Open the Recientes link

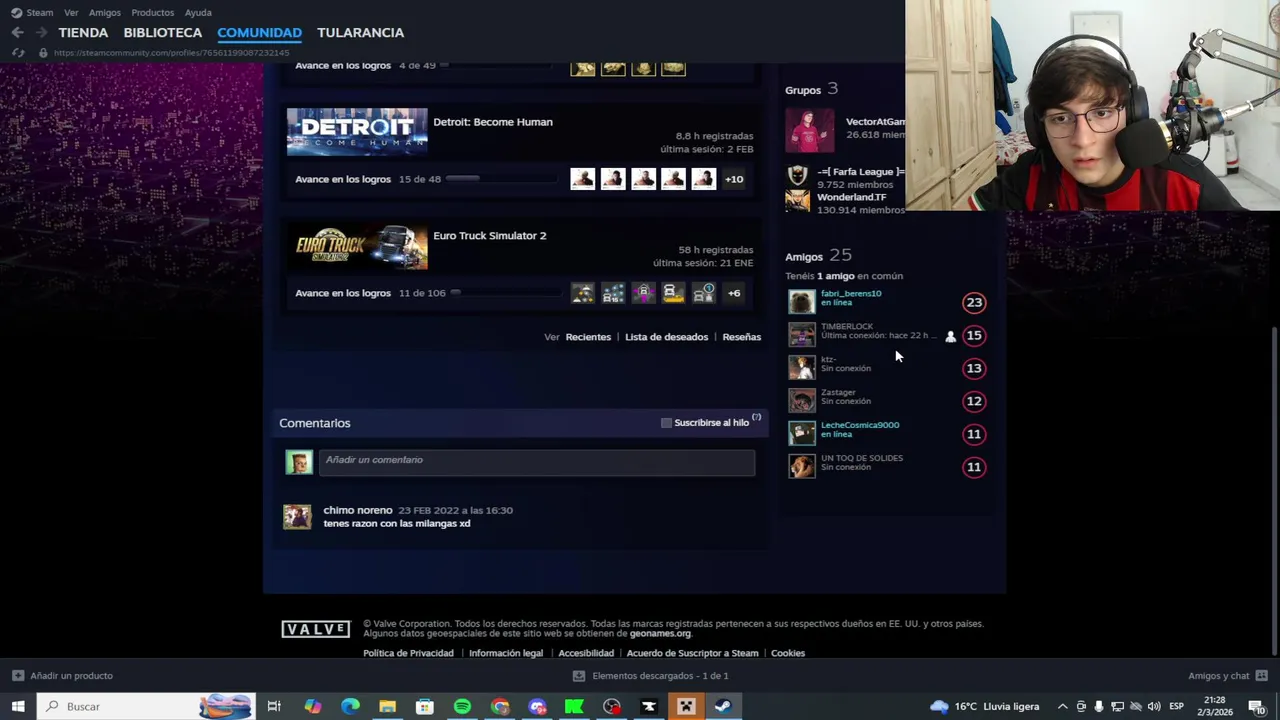tap(588, 337)
